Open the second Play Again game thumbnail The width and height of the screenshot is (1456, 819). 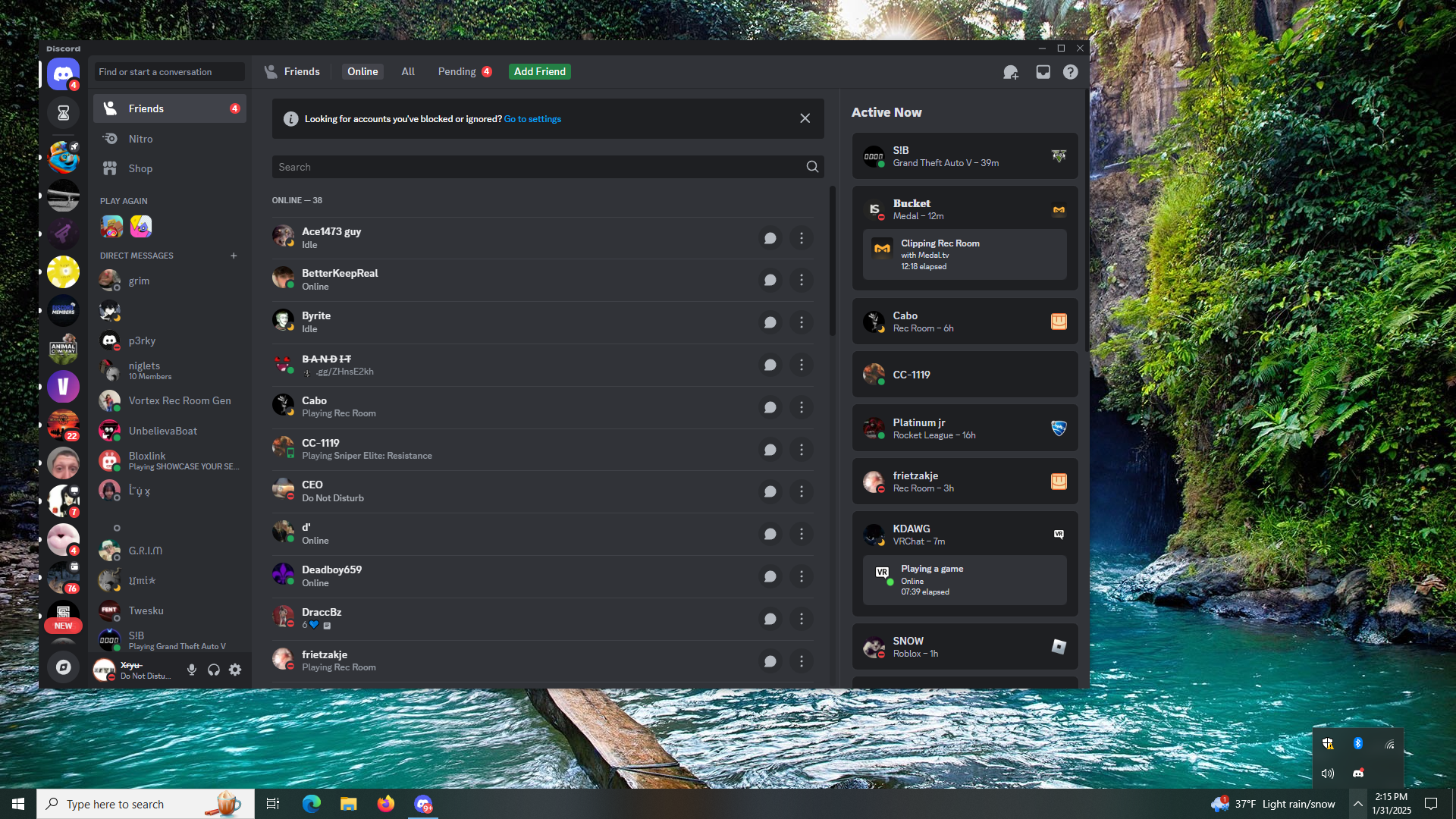(141, 226)
